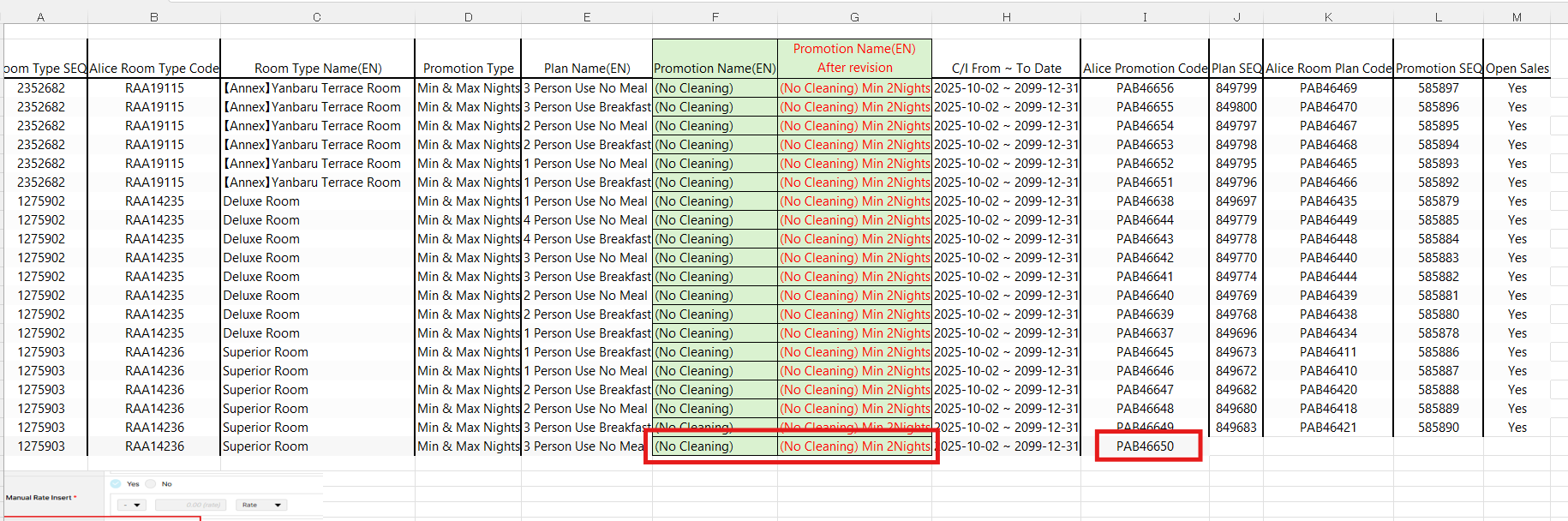
Task: Select the No radio button for Manual Rate Insert
Action: [x=151, y=484]
